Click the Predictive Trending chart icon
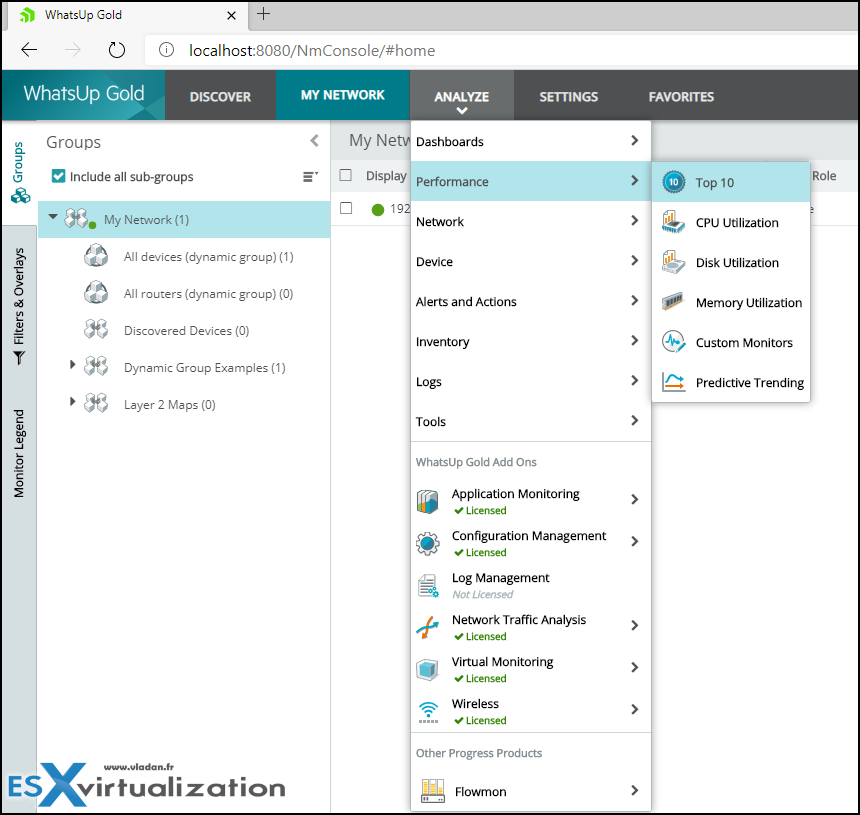 674,382
